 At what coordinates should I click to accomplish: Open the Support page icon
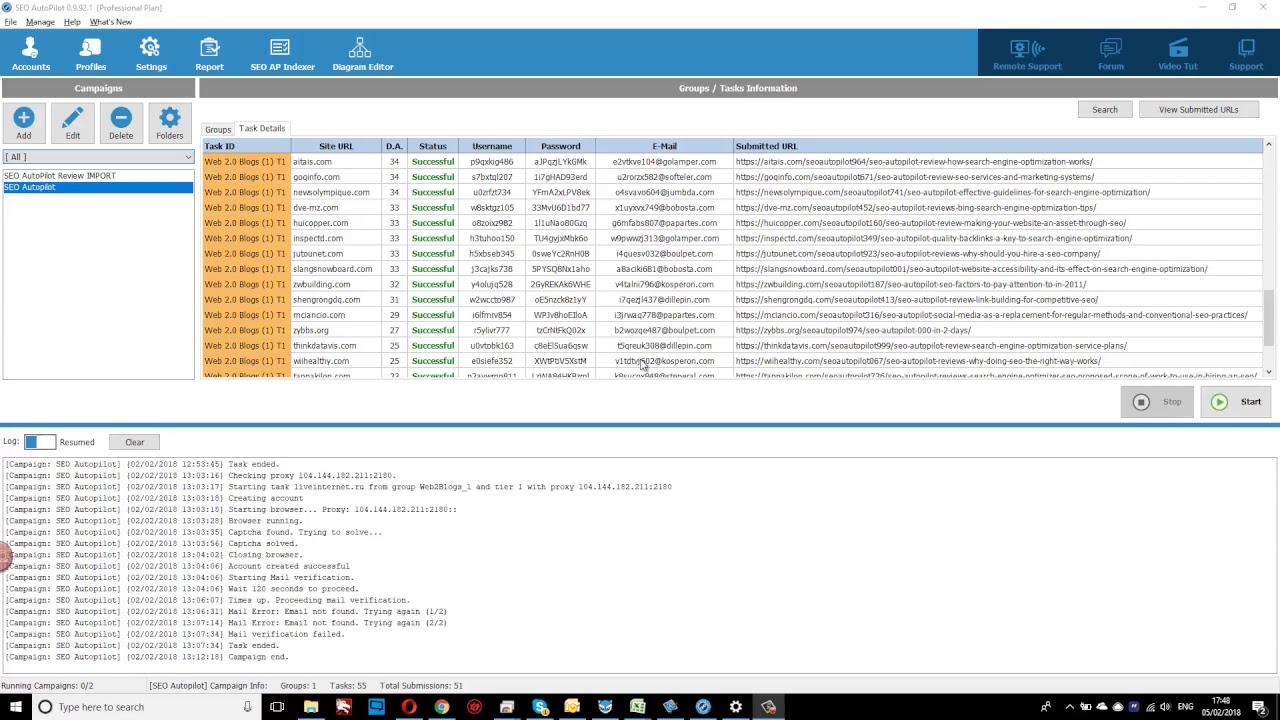point(1246,54)
